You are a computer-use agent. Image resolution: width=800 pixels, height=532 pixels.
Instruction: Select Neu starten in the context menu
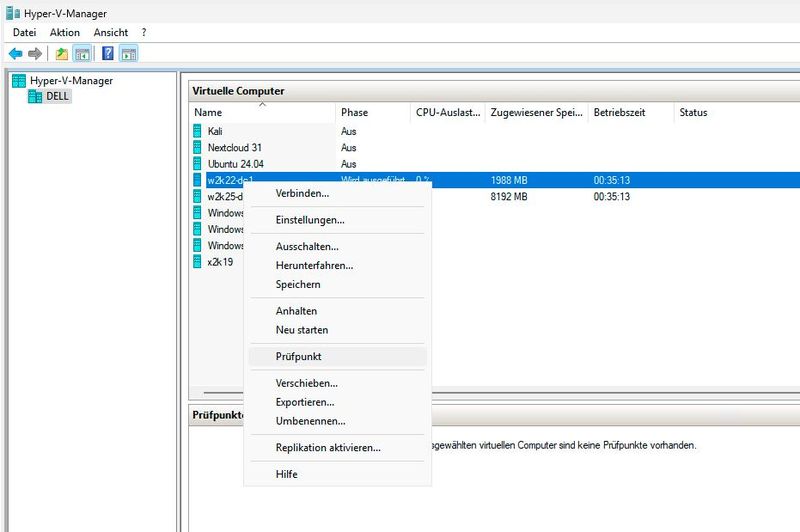[337, 330]
